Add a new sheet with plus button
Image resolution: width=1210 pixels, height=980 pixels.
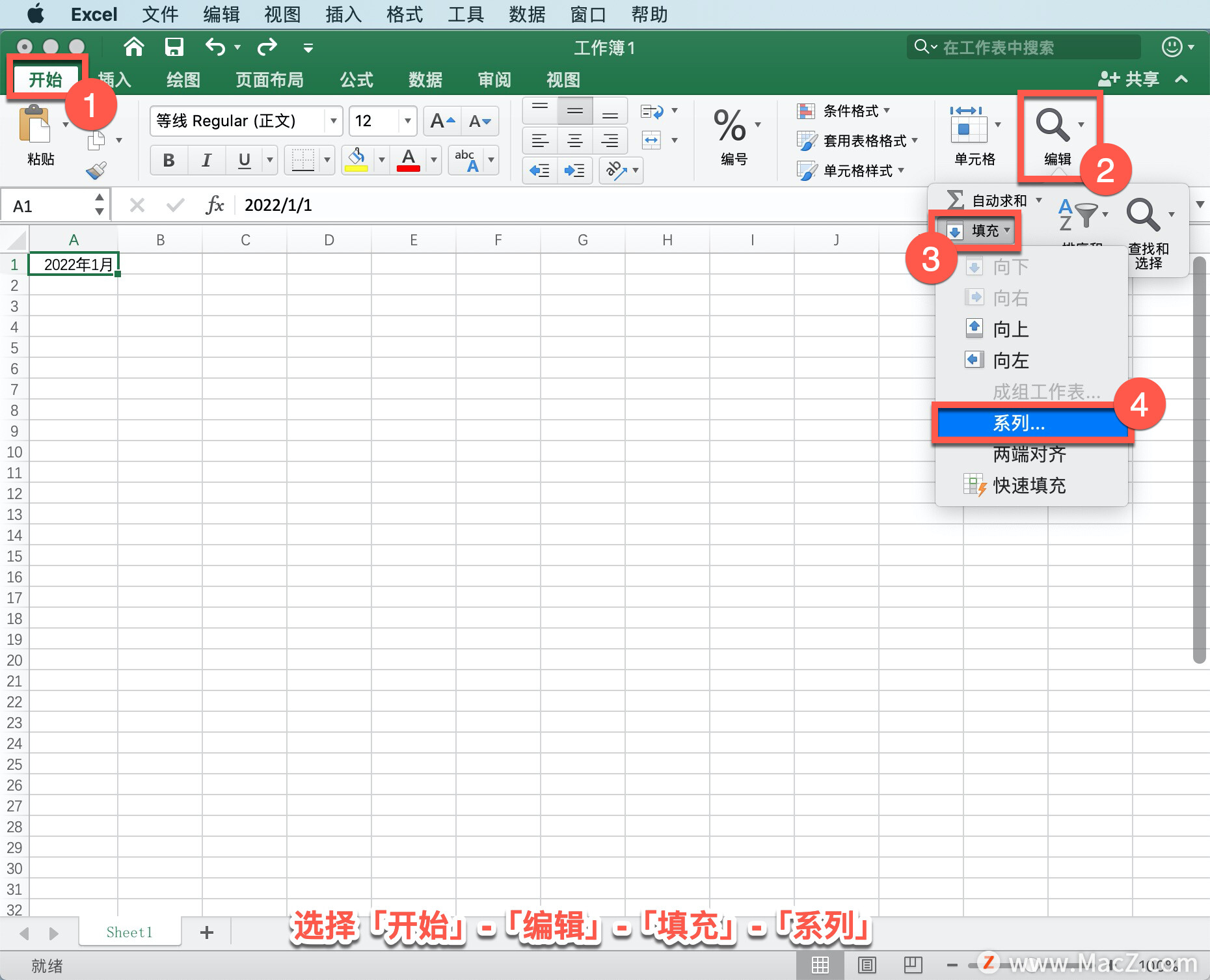(207, 932)
